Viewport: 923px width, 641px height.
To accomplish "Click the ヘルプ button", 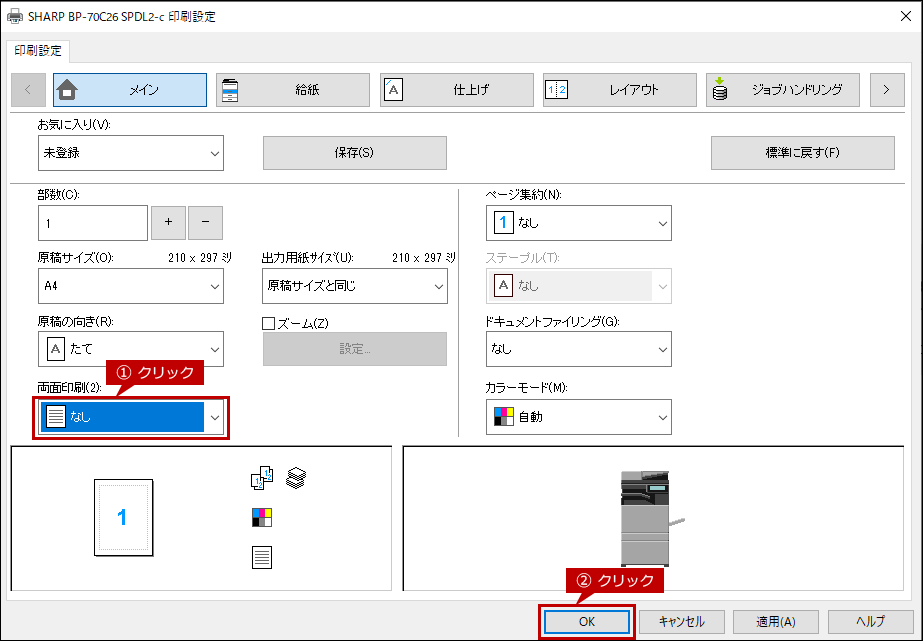I will click(x=871, y=622).
